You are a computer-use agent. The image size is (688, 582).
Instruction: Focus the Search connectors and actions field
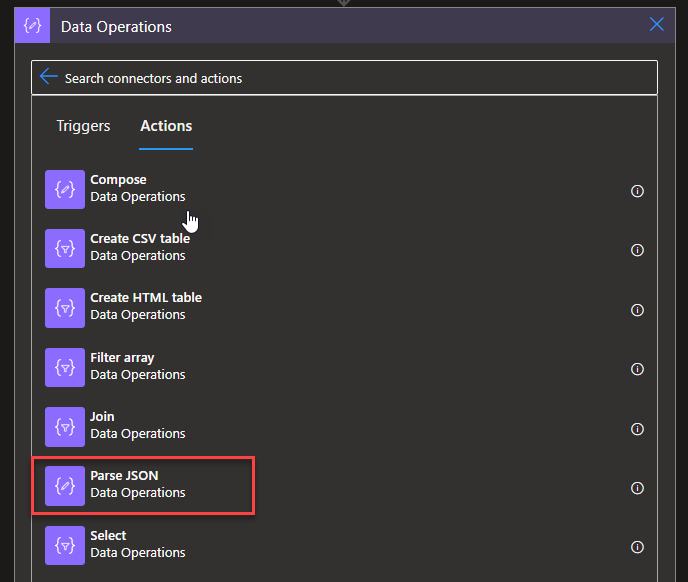point(350,78)
